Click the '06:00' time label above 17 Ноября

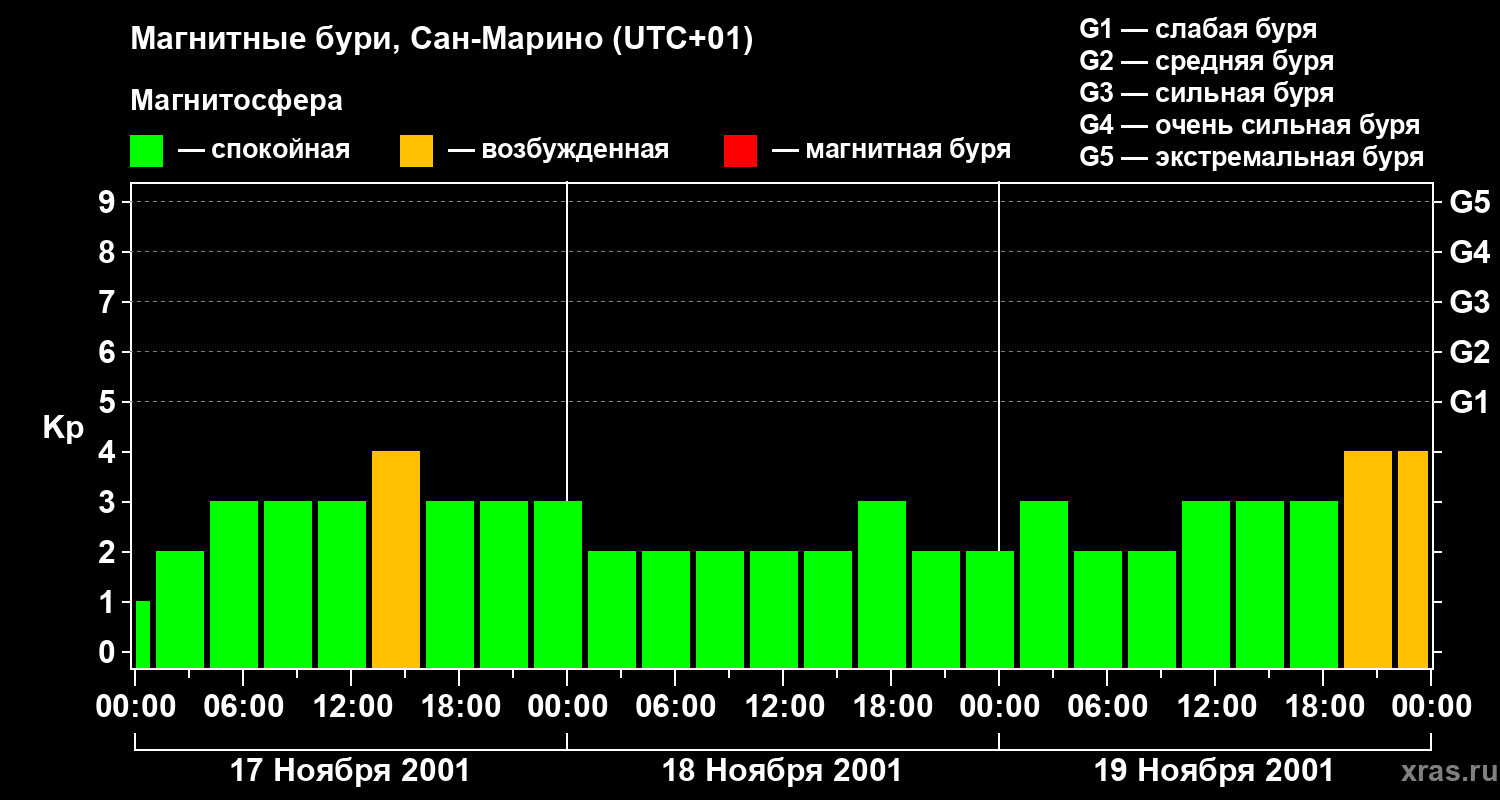point(243,706)
